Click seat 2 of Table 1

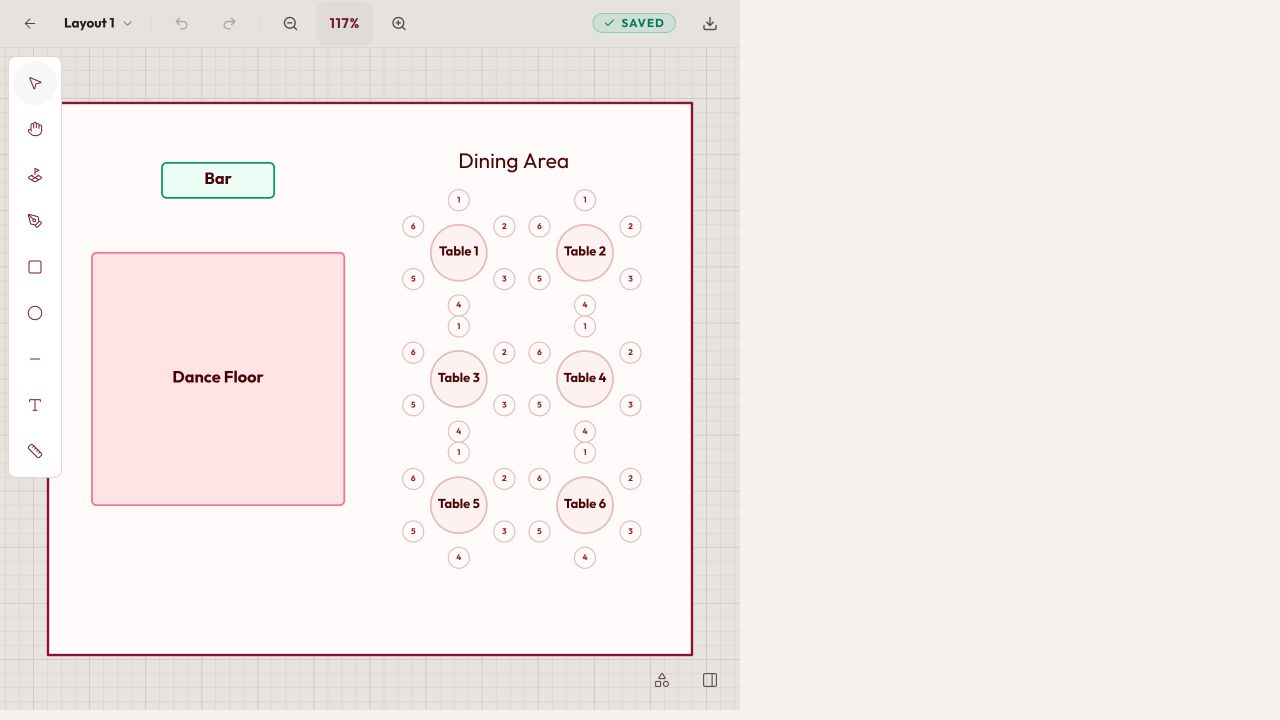[x=504, y=226]
